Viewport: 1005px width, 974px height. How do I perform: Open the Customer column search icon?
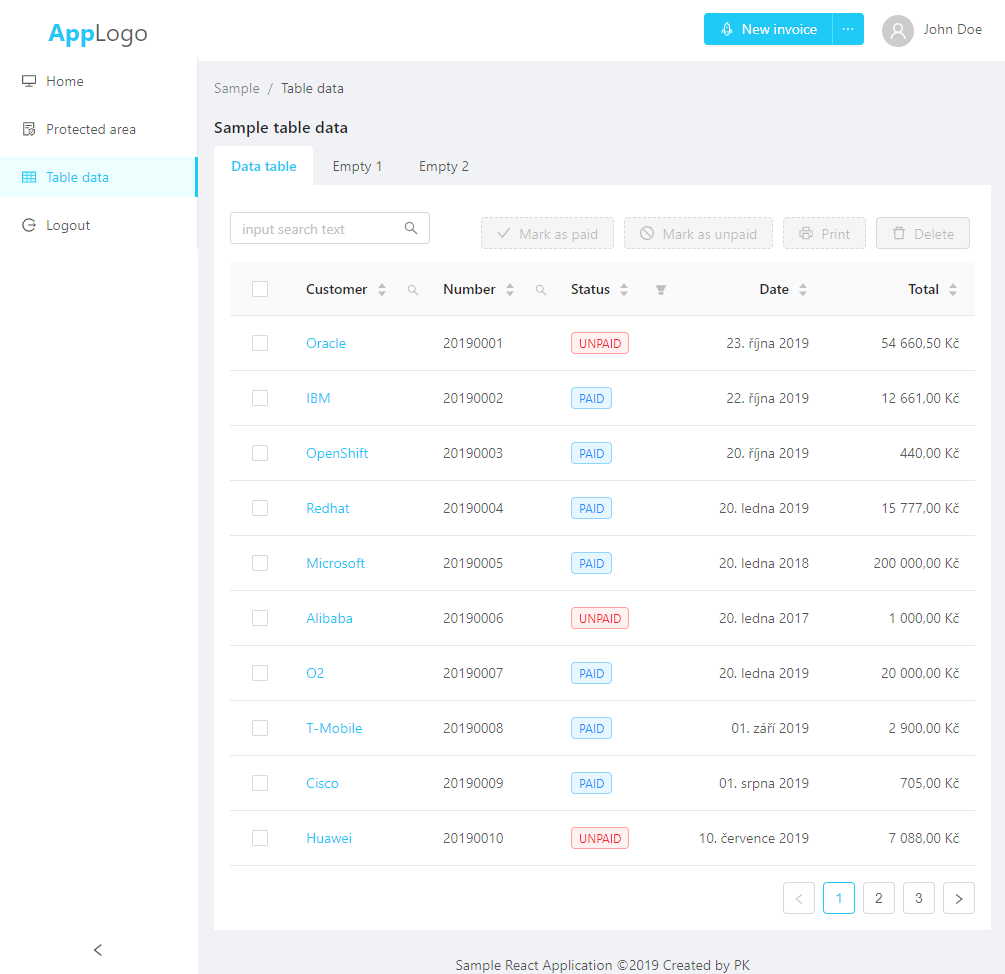pyautogui.click(x=413, y=290)
